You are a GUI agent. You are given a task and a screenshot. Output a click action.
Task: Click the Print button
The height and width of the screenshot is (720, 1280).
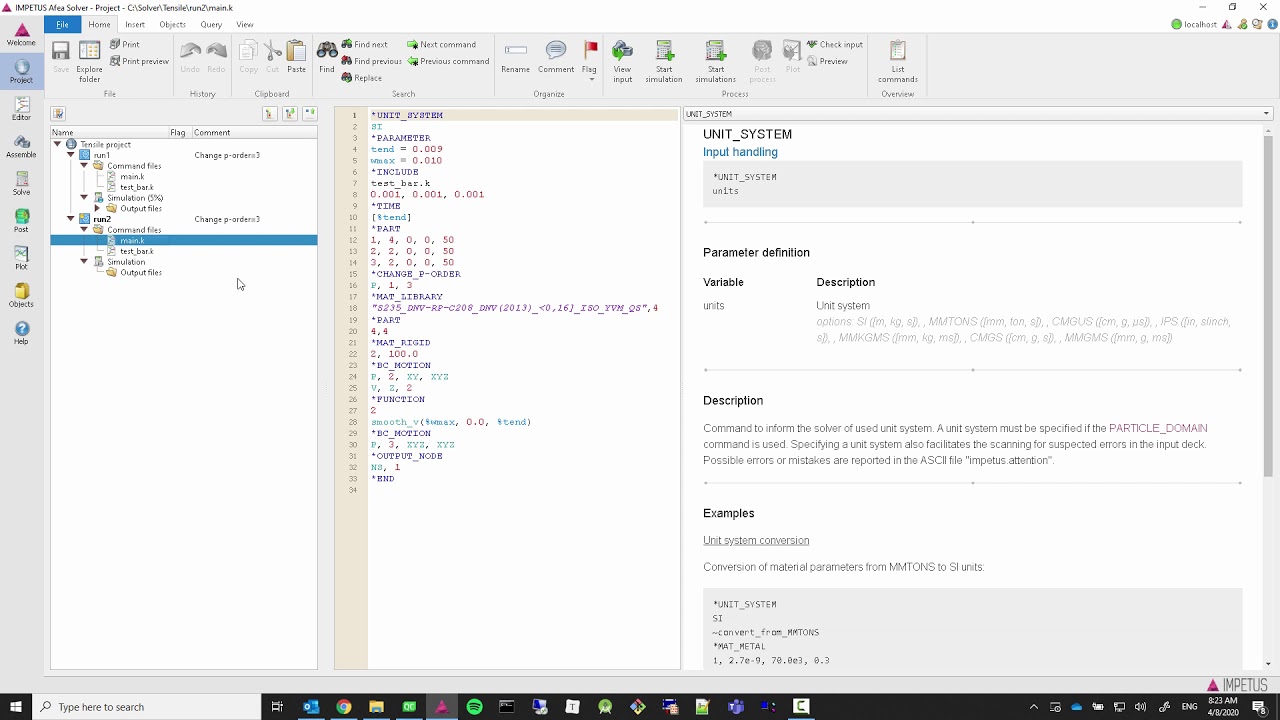coord(125,44)
